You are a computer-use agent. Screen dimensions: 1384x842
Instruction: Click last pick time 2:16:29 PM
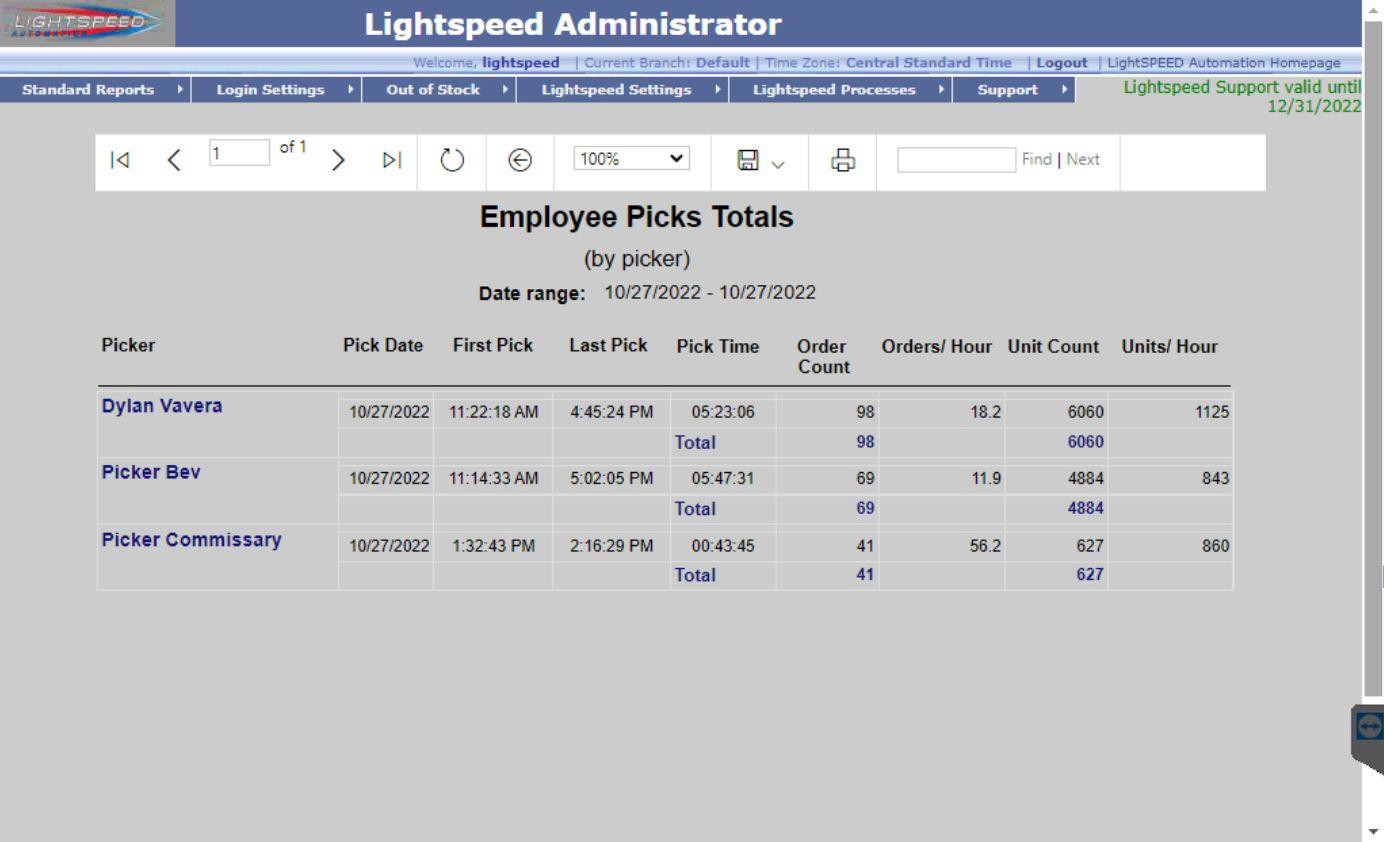612,546
